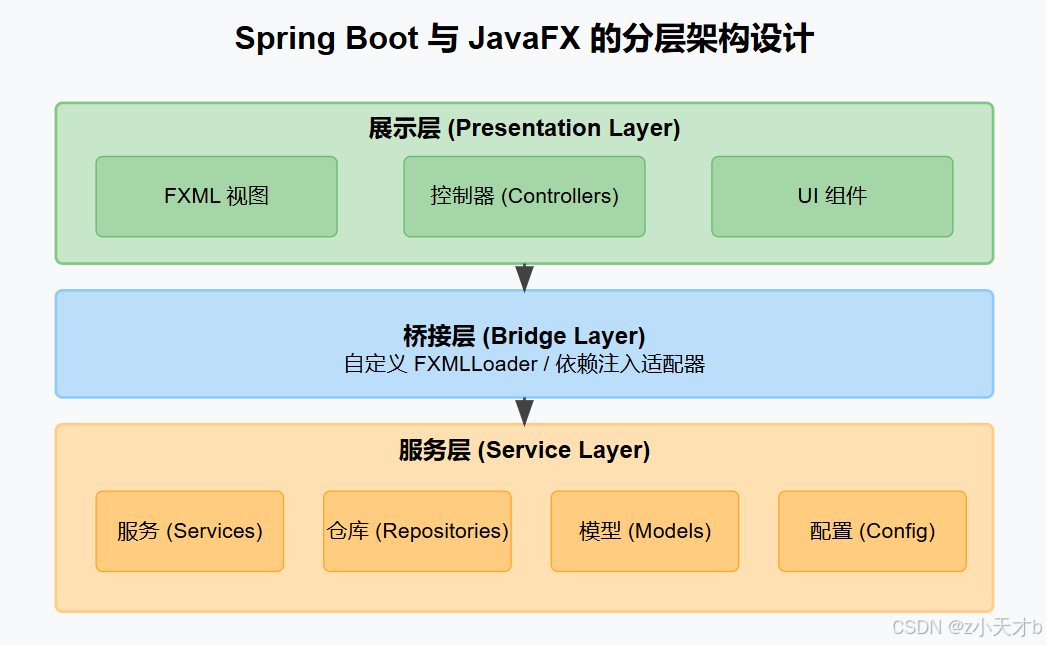Select the 服务层 (Service Layer) container
The height and width of the screenshot is (645, 1046).
tap(524, 517)
